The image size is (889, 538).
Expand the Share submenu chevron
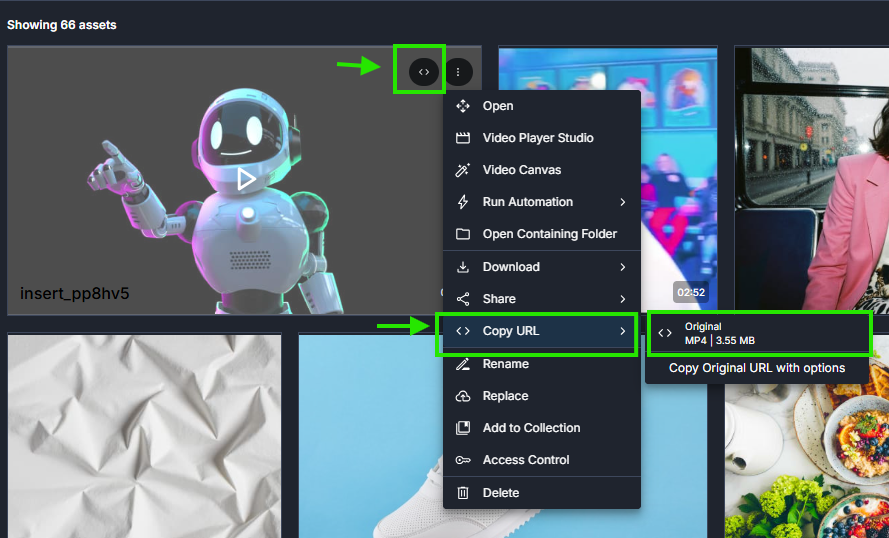pyautogui.click(x=623, y=299)
